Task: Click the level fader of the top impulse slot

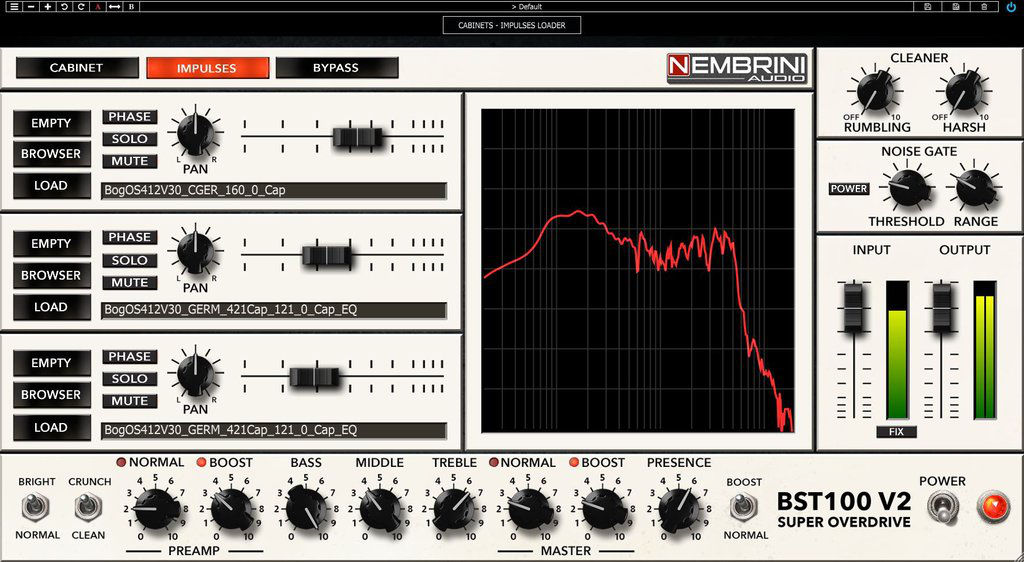Action: point(357,137)
